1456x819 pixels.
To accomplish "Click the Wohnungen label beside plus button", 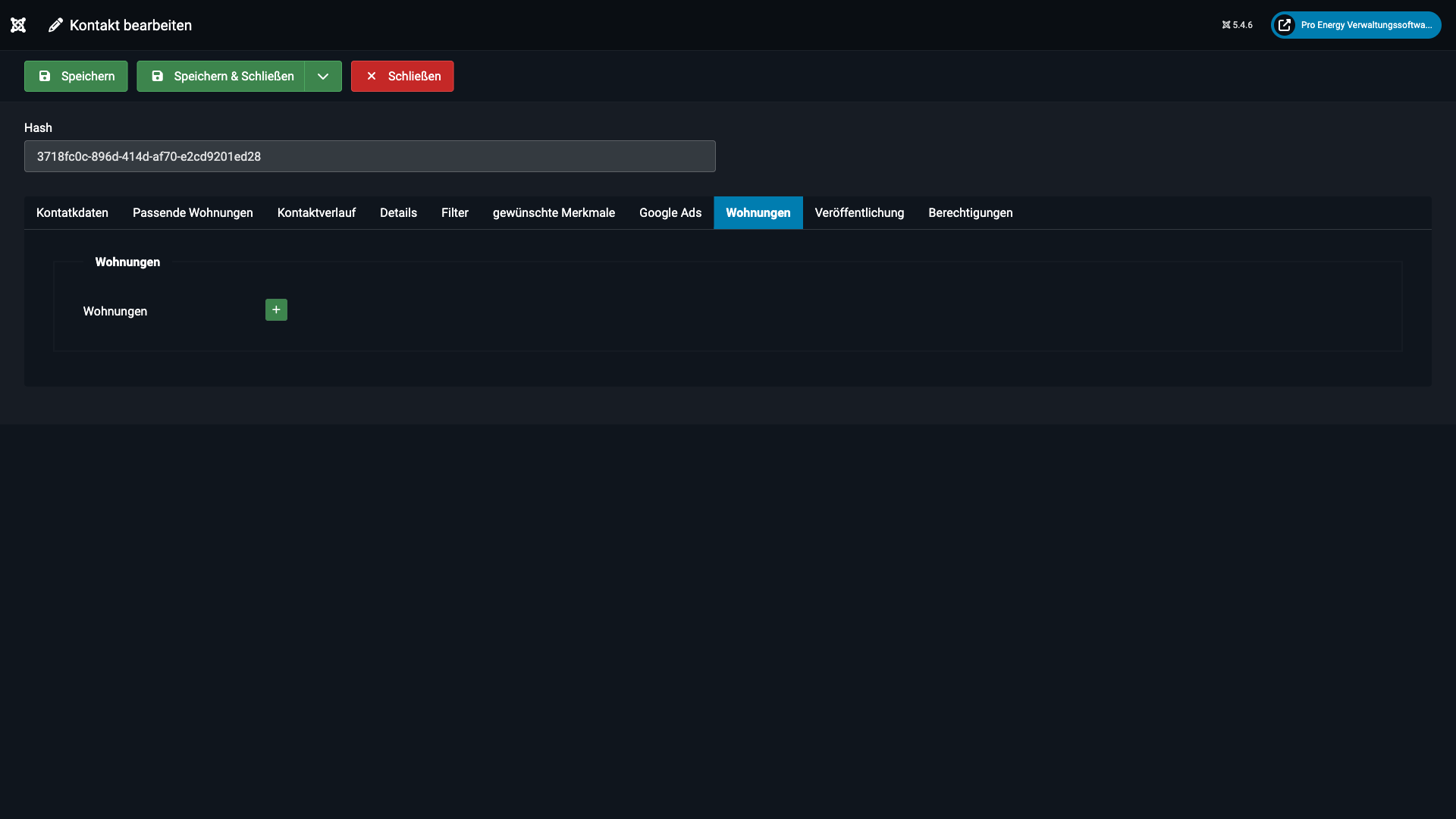I will pyautogui.click(x=115, y=311).
